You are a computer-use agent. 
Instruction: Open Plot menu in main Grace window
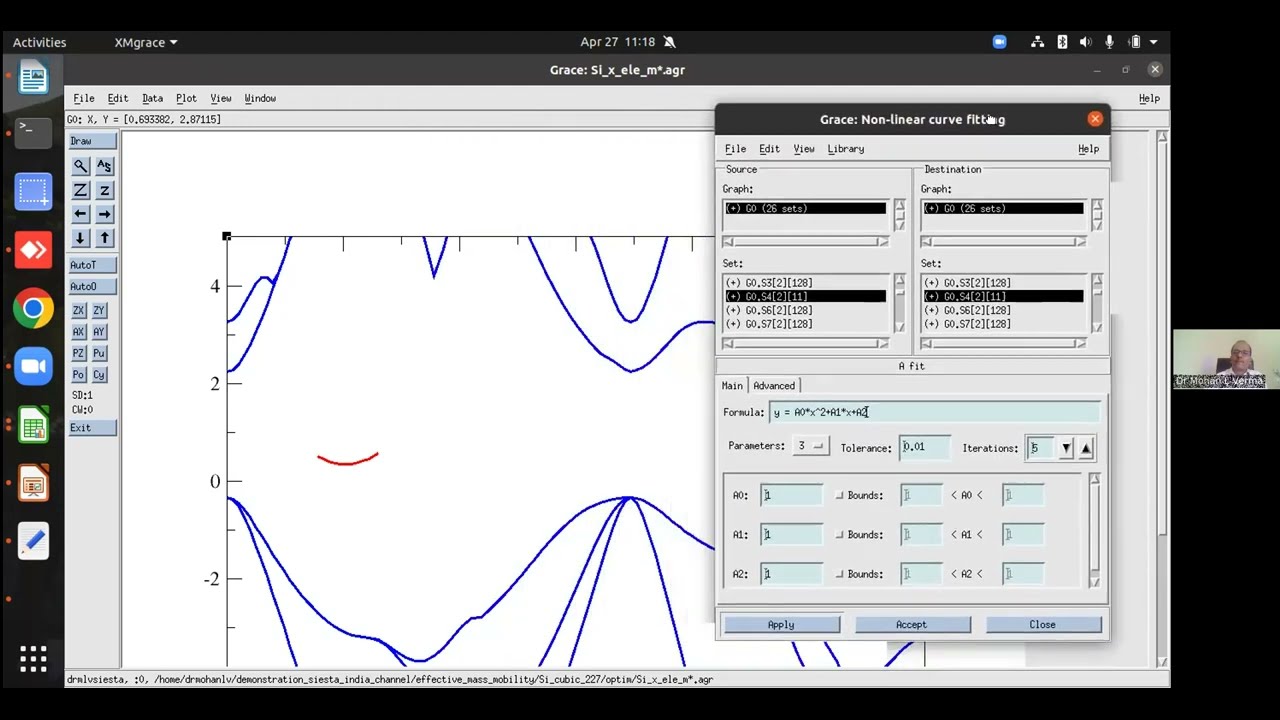pyautogui.click(x=186, y=98)
